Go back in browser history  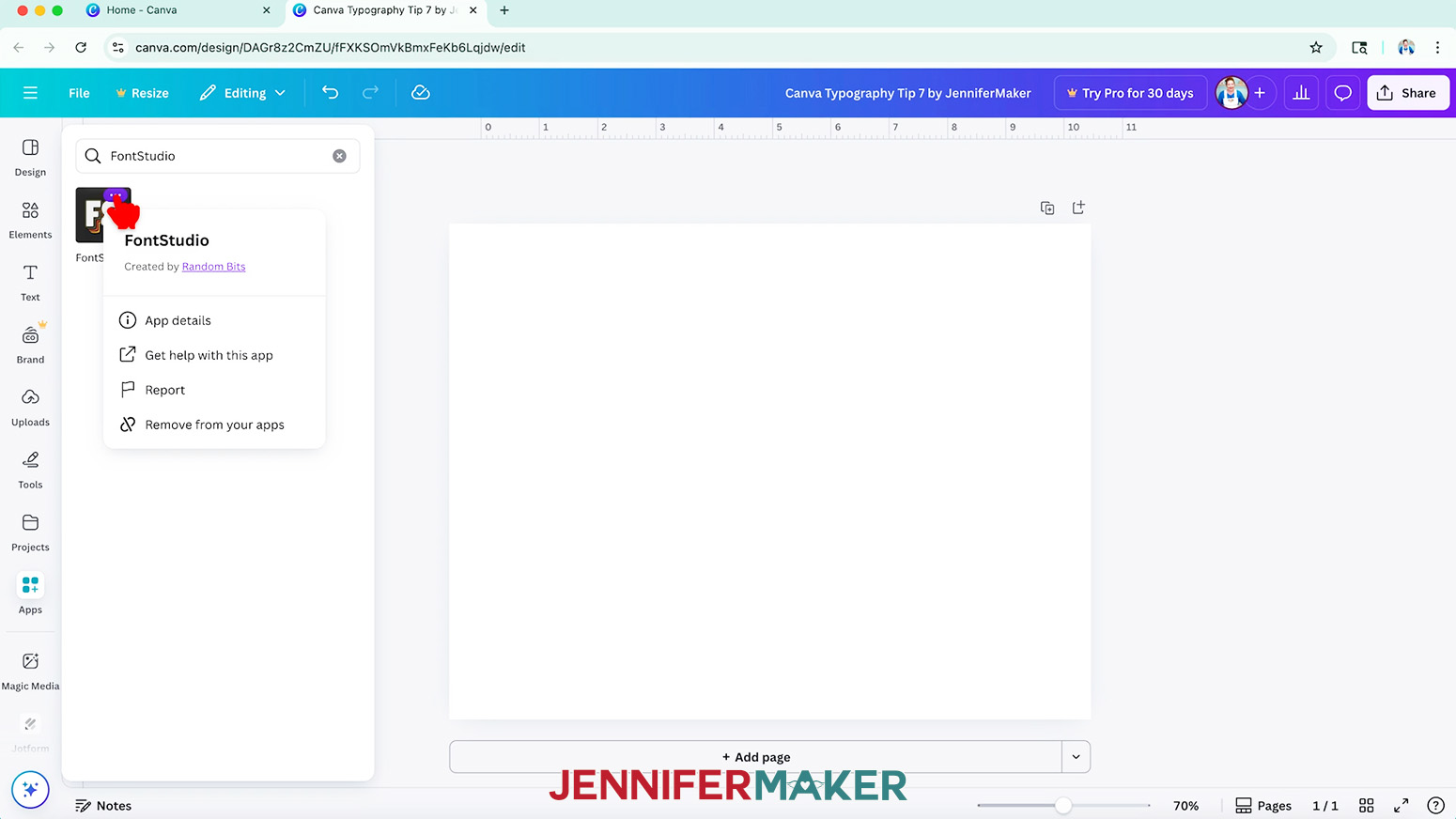pos(19,47)
